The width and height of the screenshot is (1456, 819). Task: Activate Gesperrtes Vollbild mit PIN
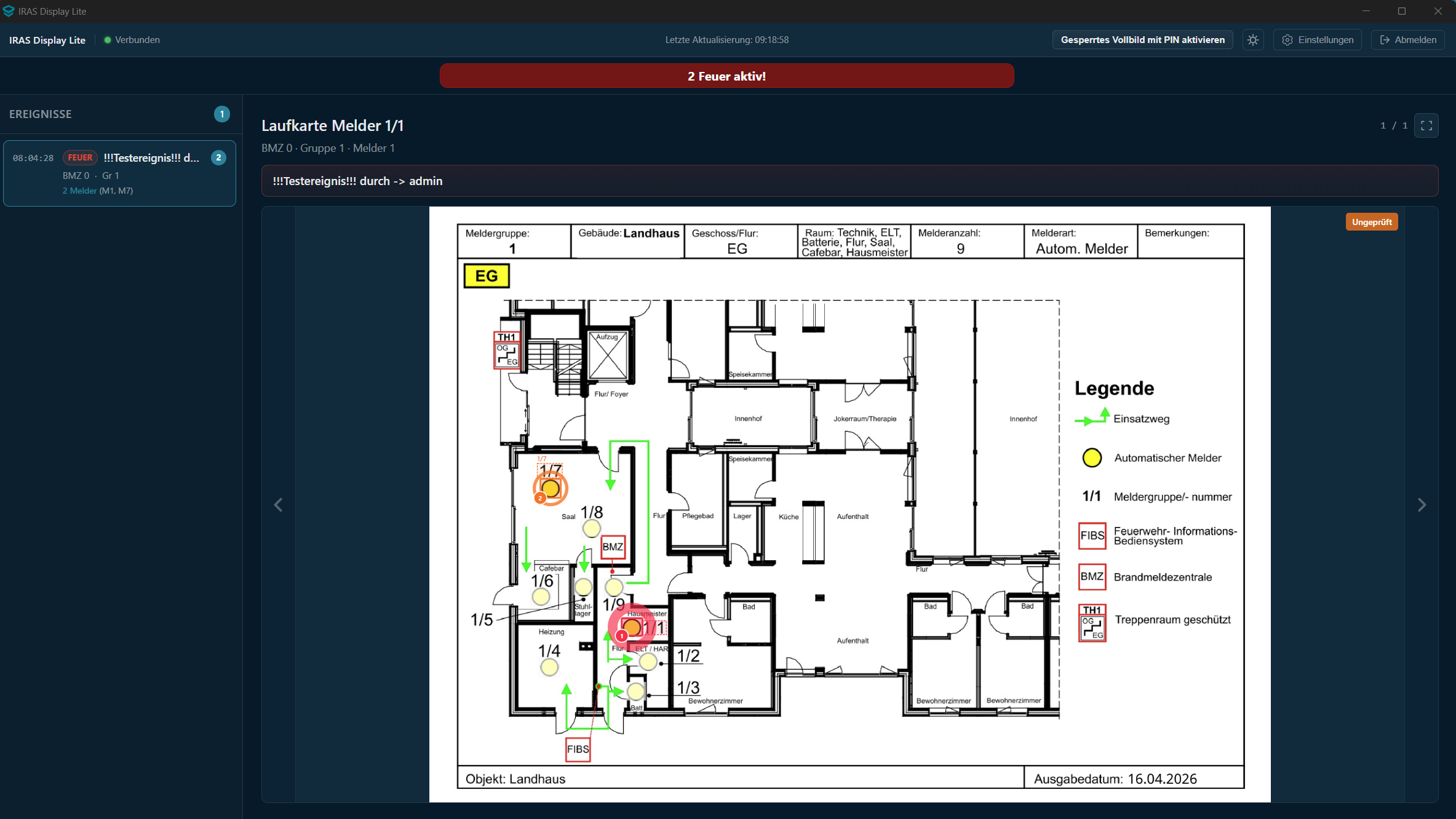1142,40
